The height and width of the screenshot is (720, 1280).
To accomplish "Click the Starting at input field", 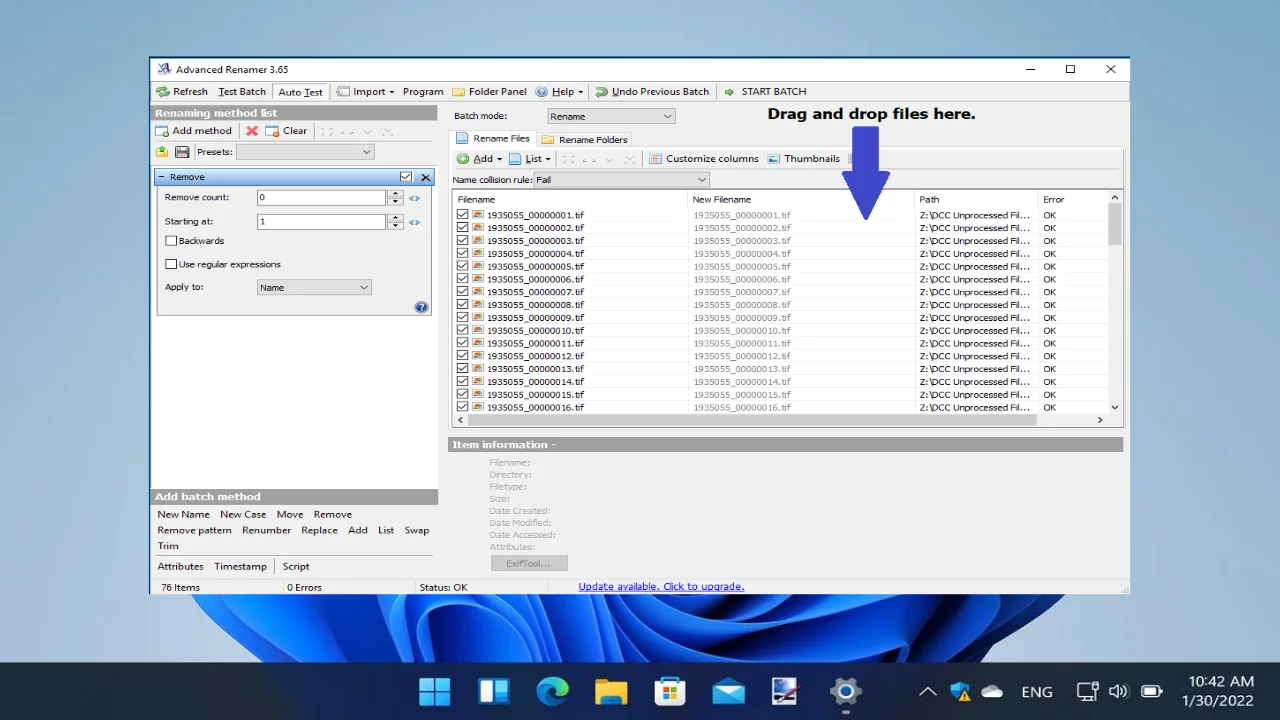I will [x=322, y=222].
